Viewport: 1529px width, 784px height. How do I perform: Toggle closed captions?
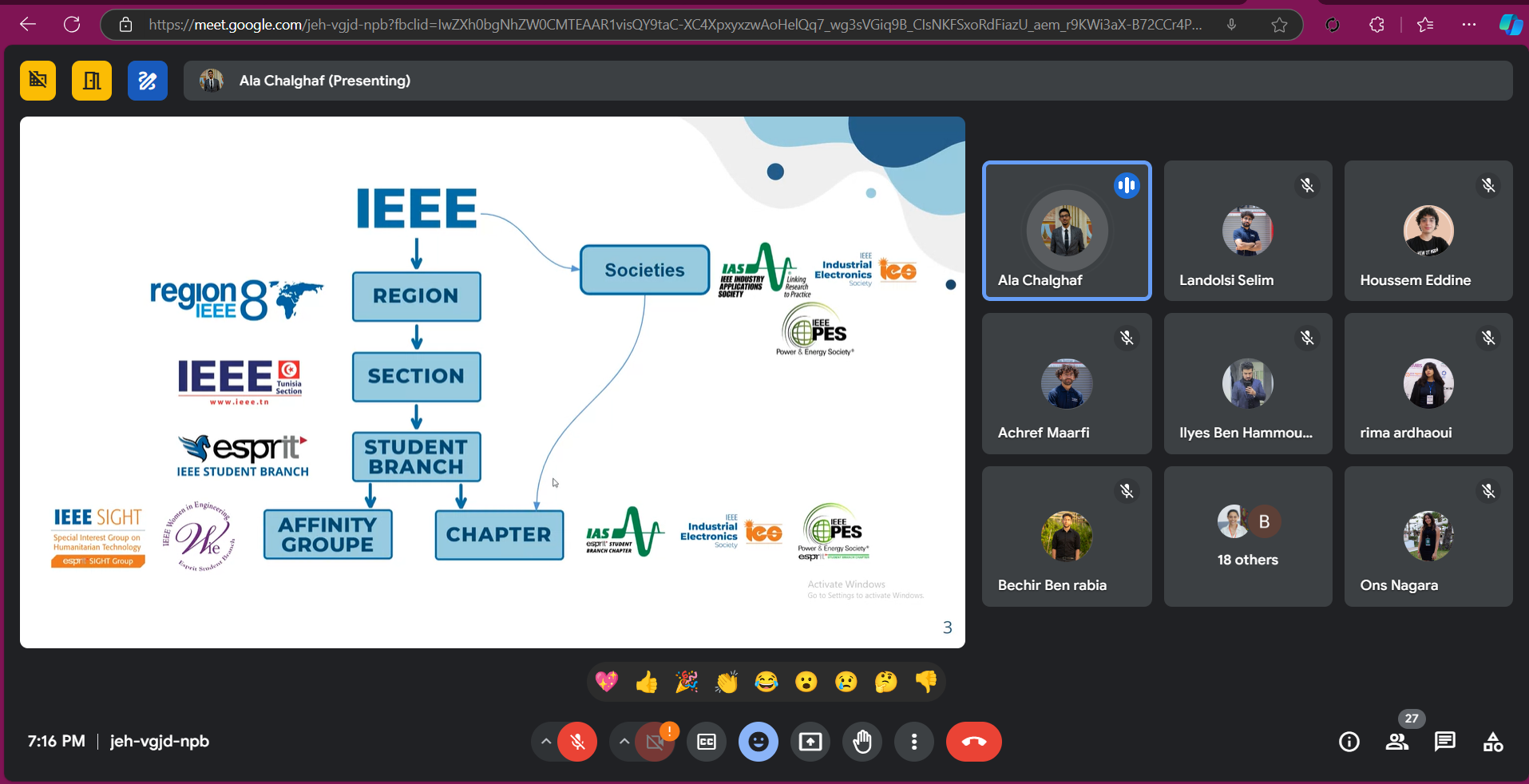point(707,742)
